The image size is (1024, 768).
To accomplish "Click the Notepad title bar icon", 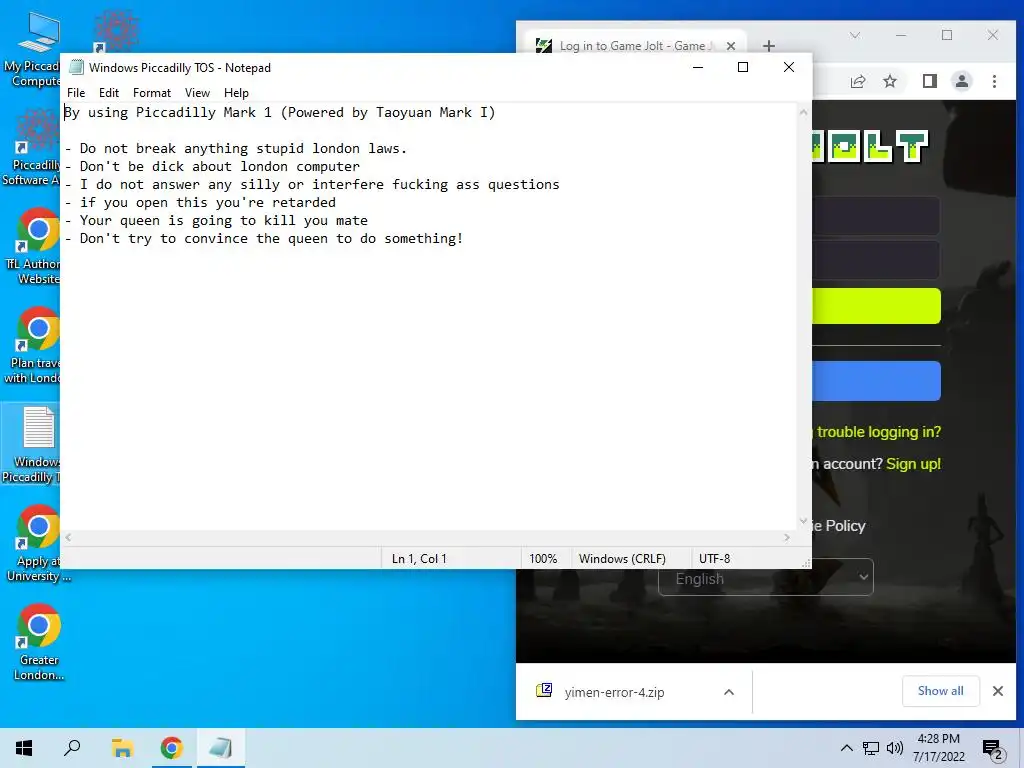I will (76, 67).
